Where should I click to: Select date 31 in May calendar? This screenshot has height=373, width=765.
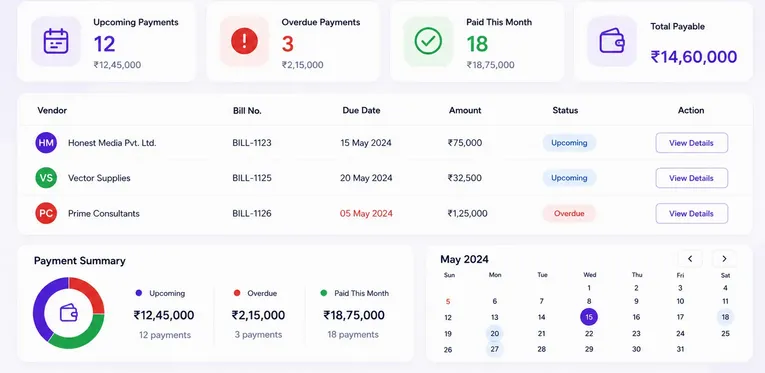pos(680,349)
